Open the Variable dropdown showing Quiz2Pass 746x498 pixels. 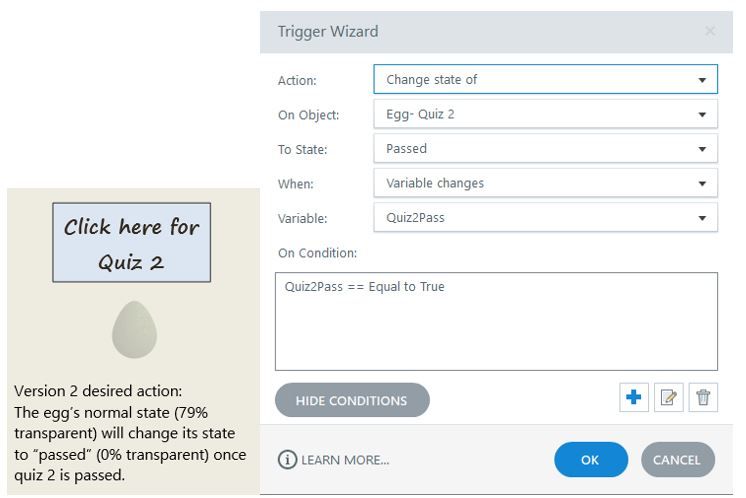(x=545, y=217)
